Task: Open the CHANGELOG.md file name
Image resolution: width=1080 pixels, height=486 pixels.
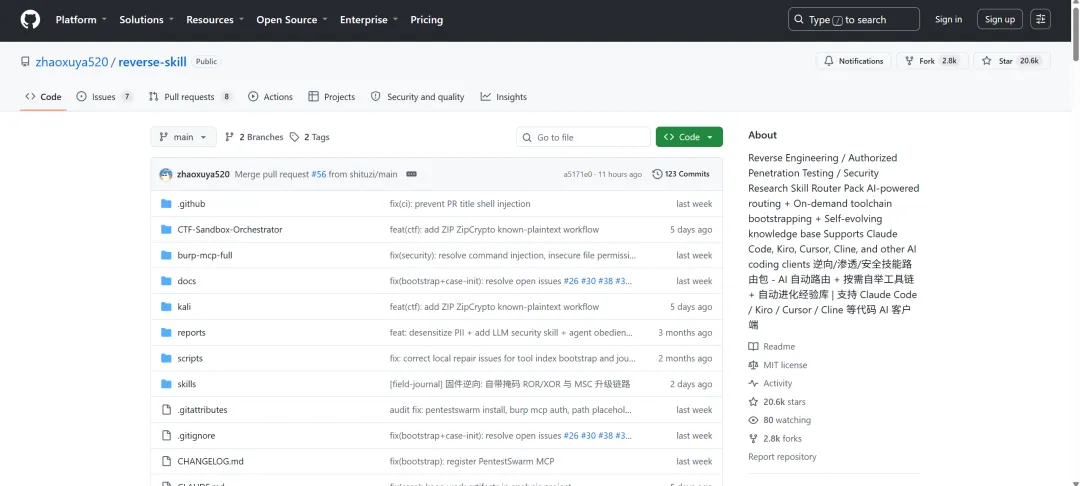Action: [210, 461]
